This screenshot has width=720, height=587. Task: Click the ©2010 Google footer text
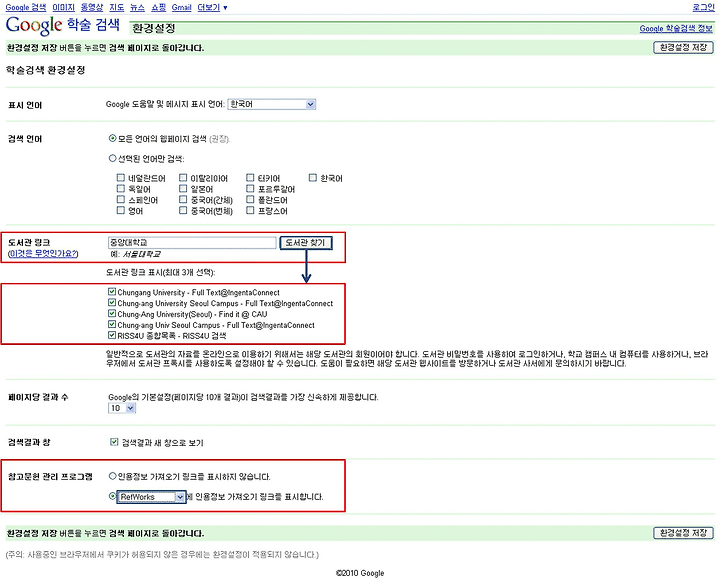click(360, 573)
